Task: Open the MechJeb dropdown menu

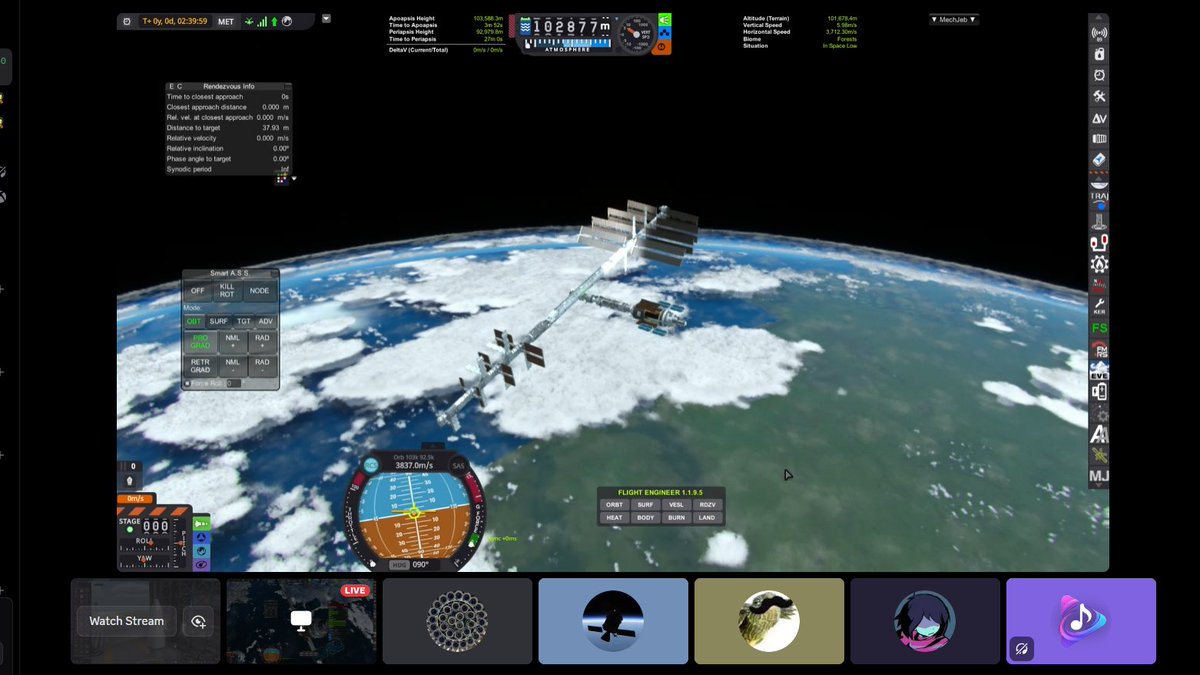Action: [x=953, y=19]
